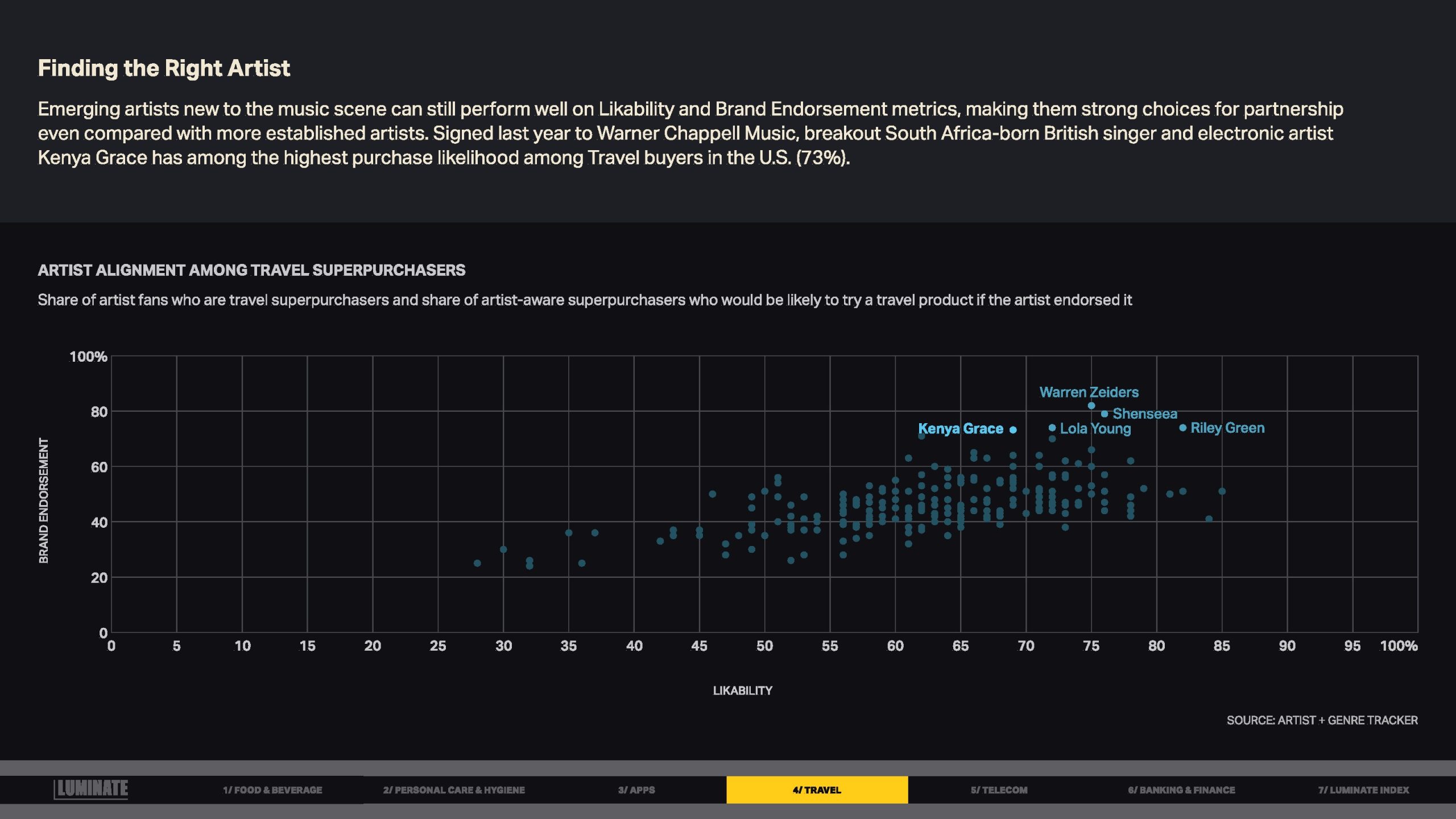The height and width of the screenshot is (819, 1456).
Task: Click the Likability axis title
Action: (742, 690)
